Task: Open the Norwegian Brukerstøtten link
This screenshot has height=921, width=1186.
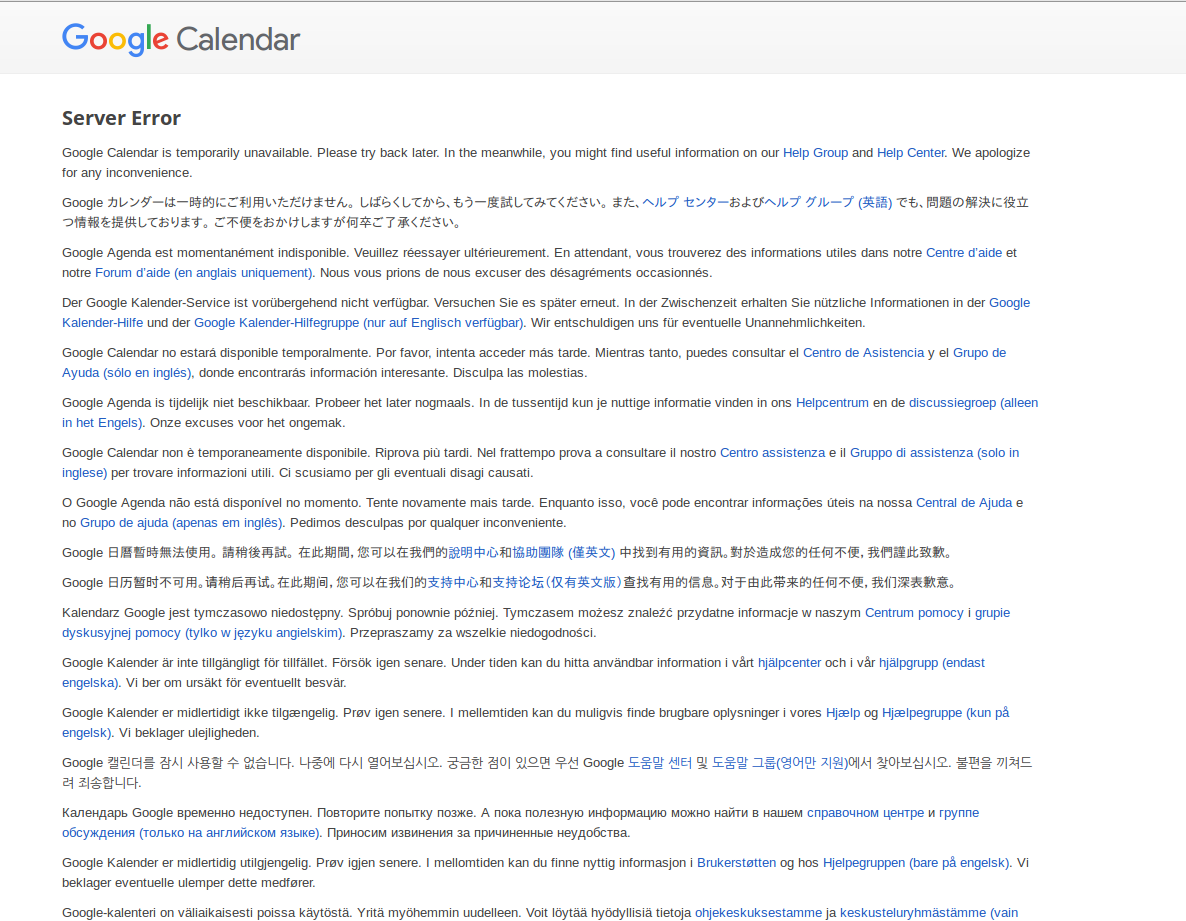Action: point(736,863)
